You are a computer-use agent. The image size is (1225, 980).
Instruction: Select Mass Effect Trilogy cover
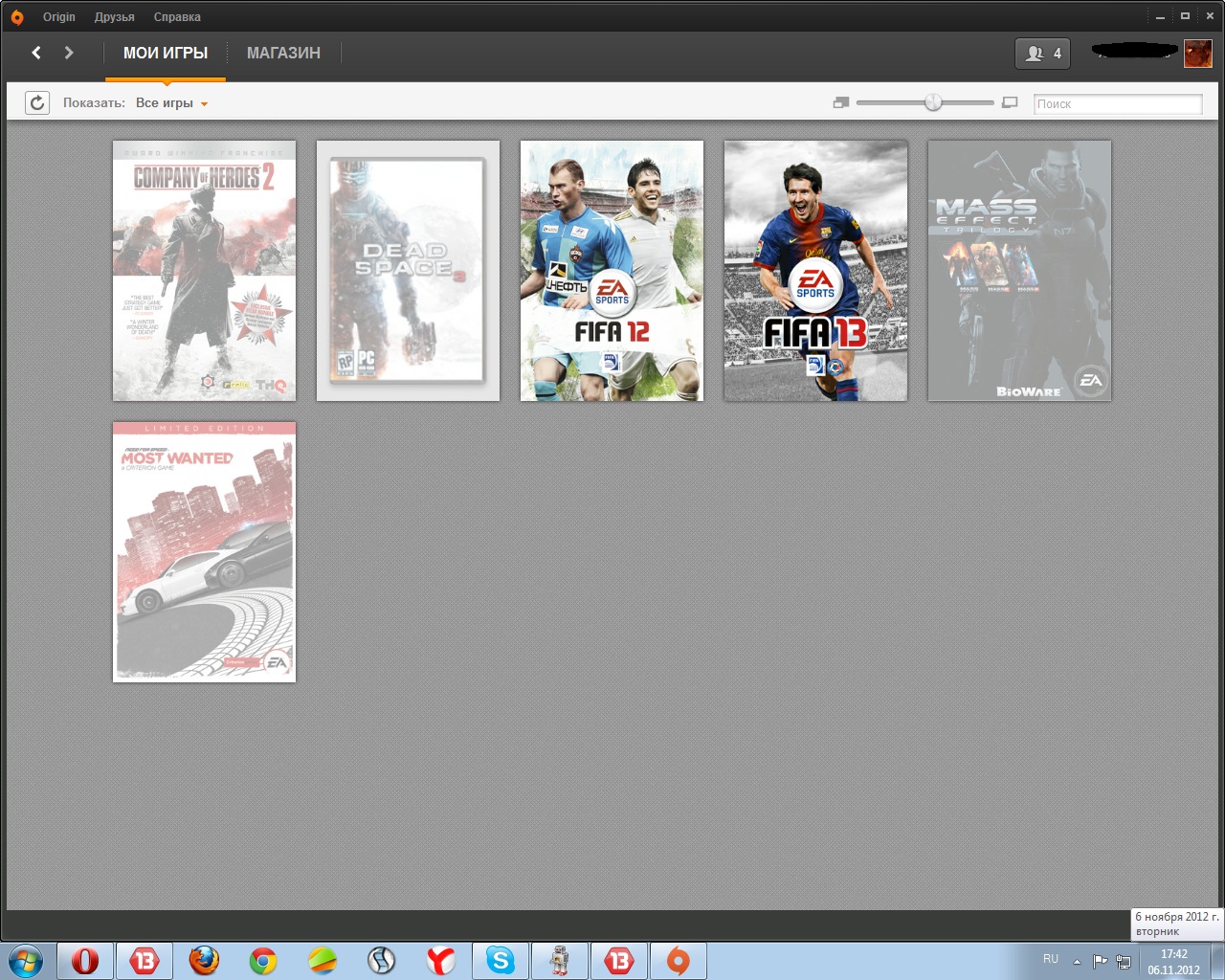pos(1019,271)
